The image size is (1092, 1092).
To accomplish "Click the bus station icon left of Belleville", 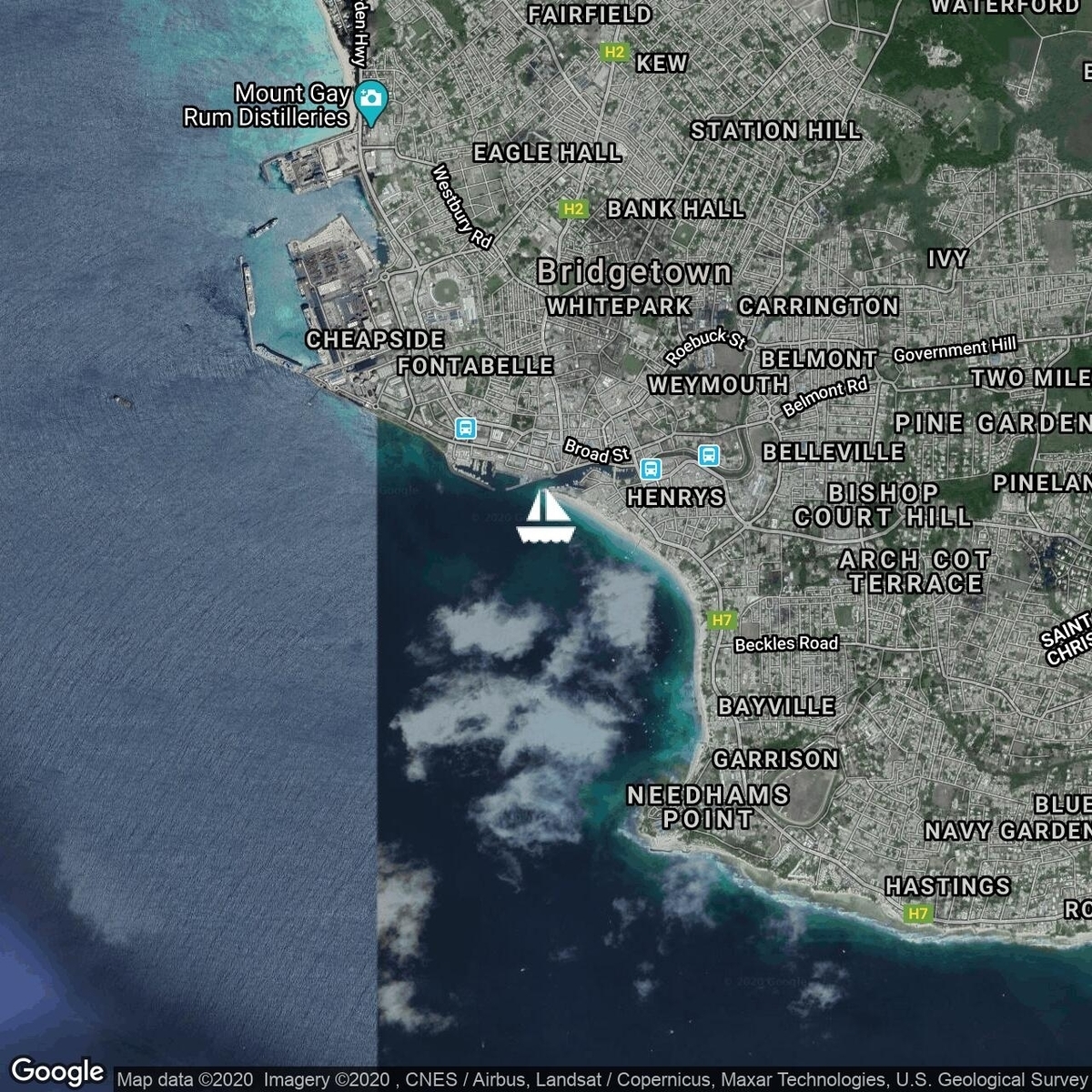I will click(x=709, y=455).
